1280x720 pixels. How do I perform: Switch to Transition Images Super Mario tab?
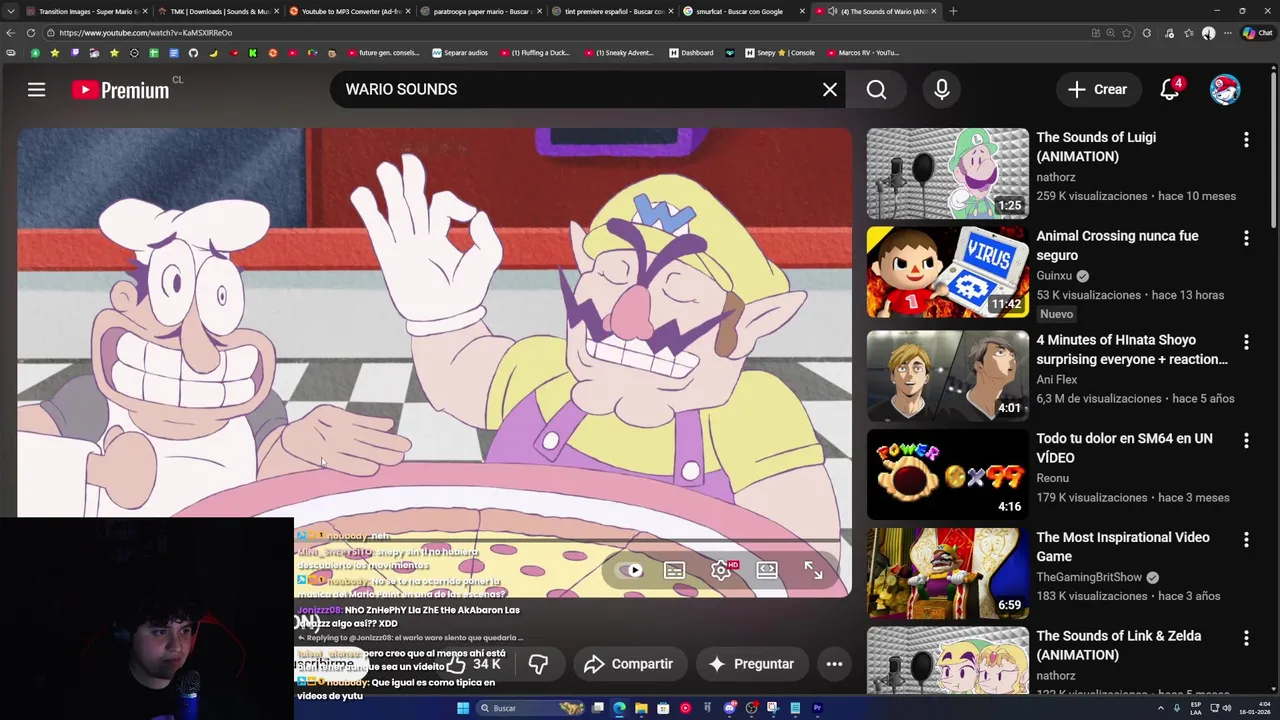tap(88, 11)
